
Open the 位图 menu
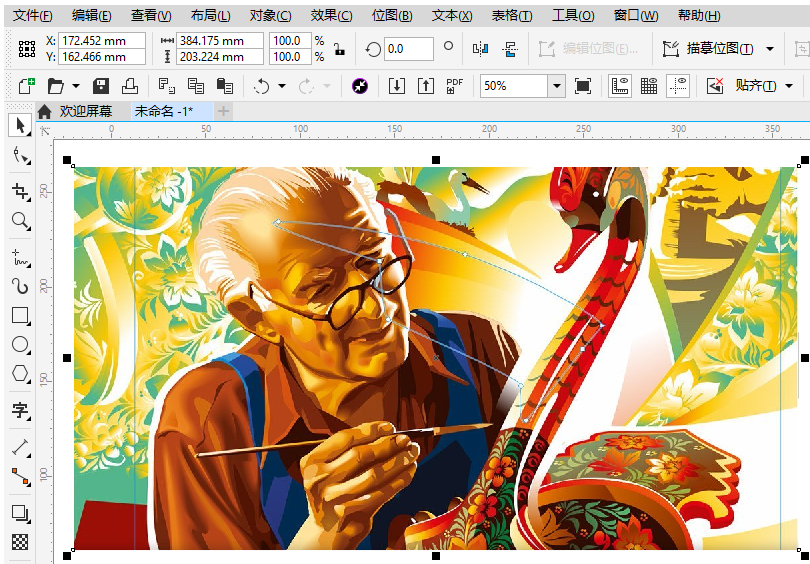point(392,16)
